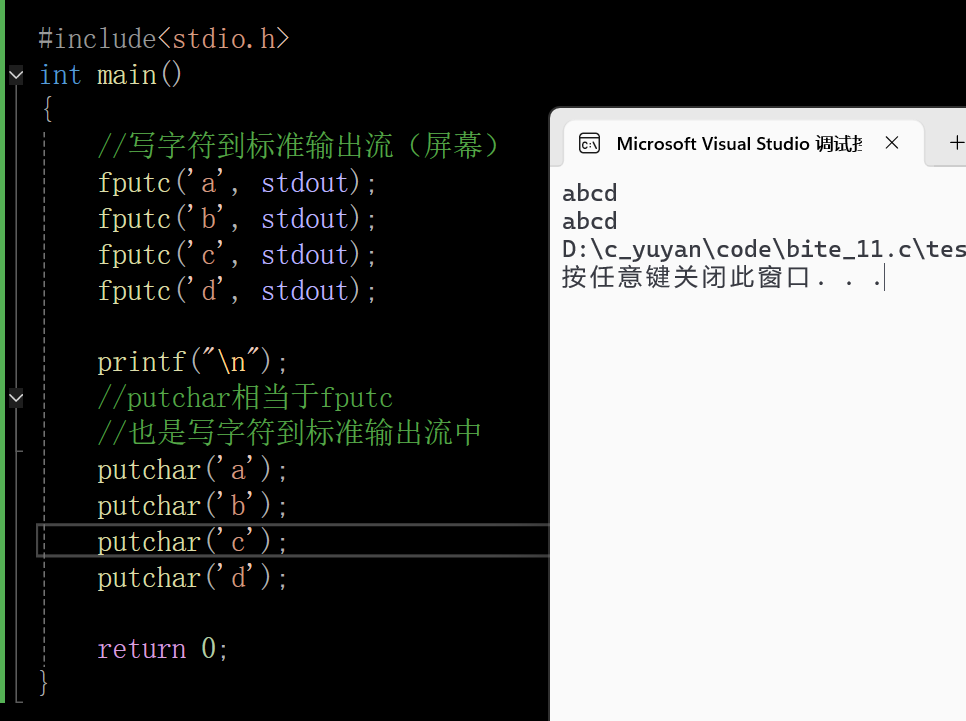Screen dimensions: 966x721
Task: Collapse the main() function fold arrow
Action: (16, 75)
